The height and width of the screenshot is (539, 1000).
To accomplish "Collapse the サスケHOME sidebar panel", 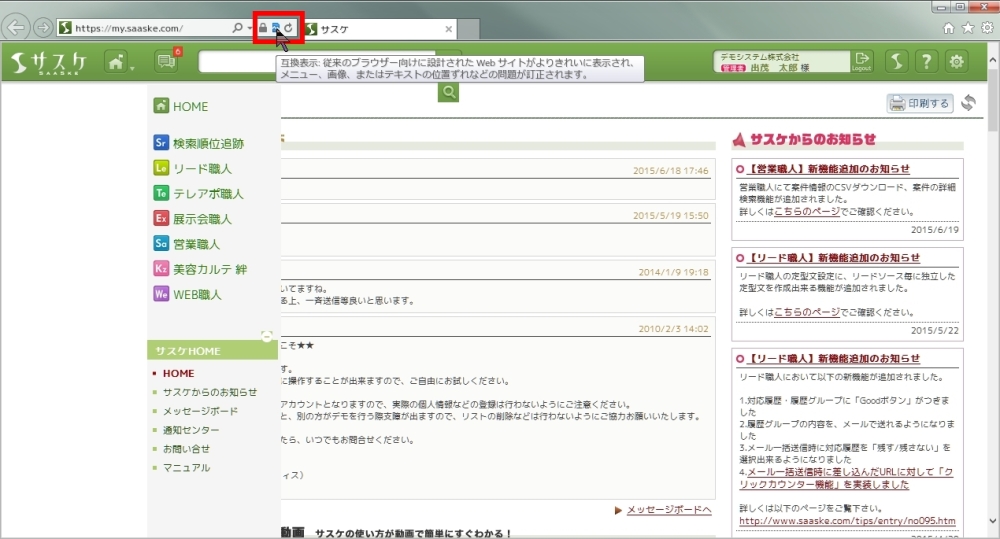I will pos(266,336).
